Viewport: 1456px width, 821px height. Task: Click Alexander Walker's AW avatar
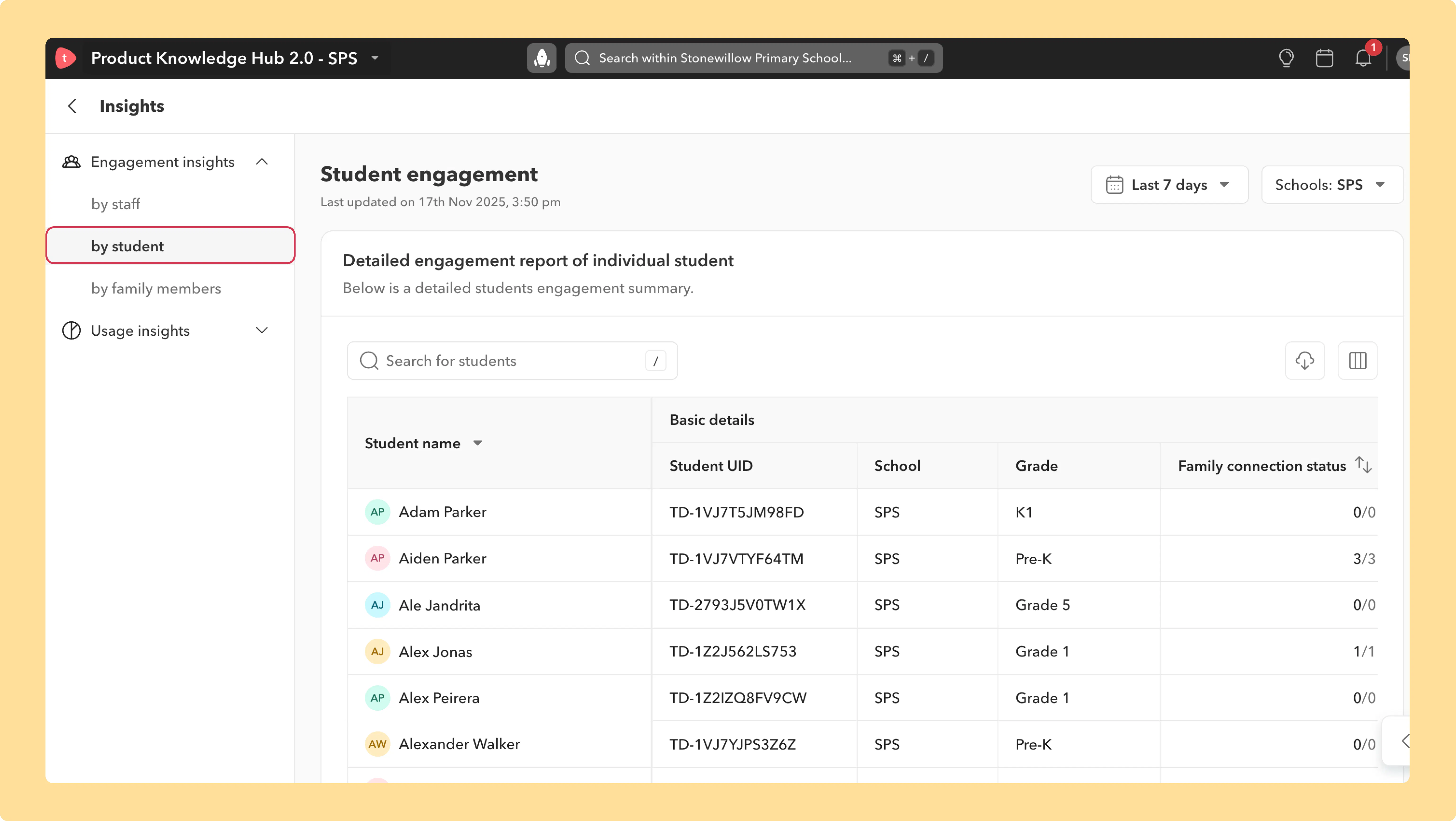click(377, 744)
